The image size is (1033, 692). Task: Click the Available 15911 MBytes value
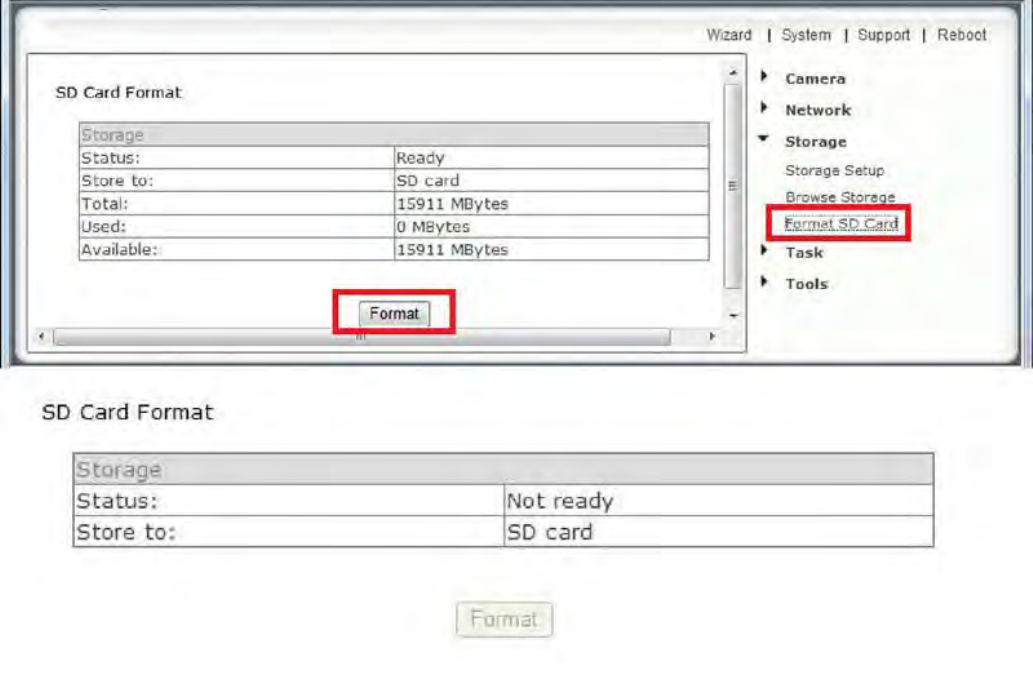(x=452, y=250)
